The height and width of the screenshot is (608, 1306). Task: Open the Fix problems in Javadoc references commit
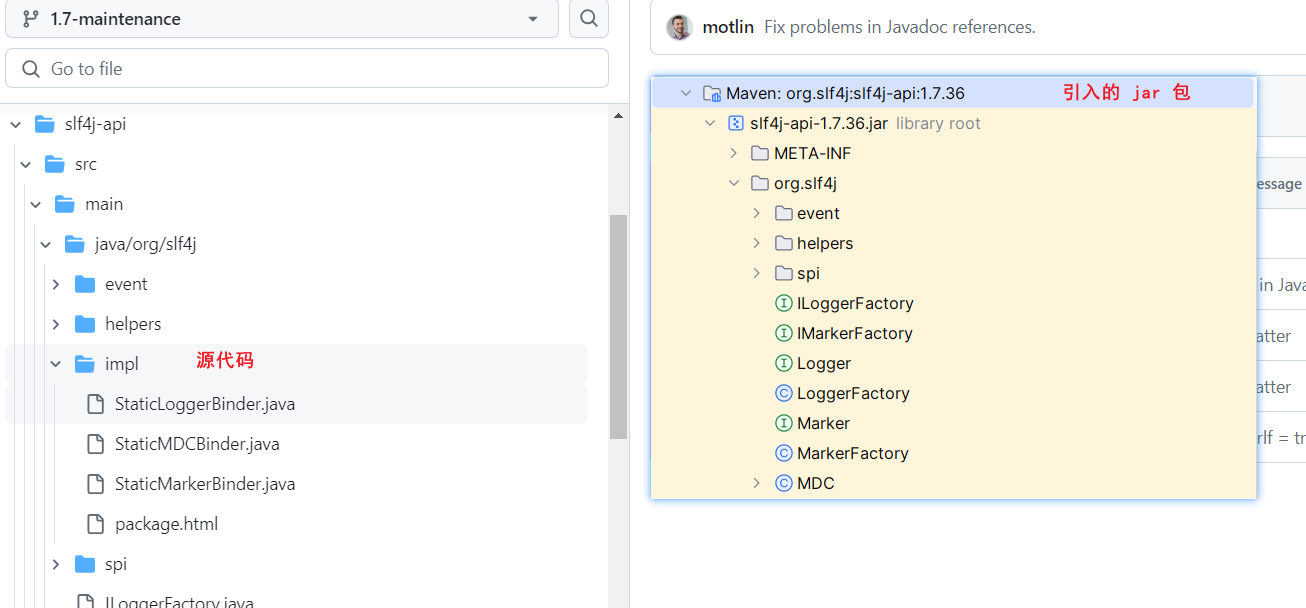click(900, 27)
